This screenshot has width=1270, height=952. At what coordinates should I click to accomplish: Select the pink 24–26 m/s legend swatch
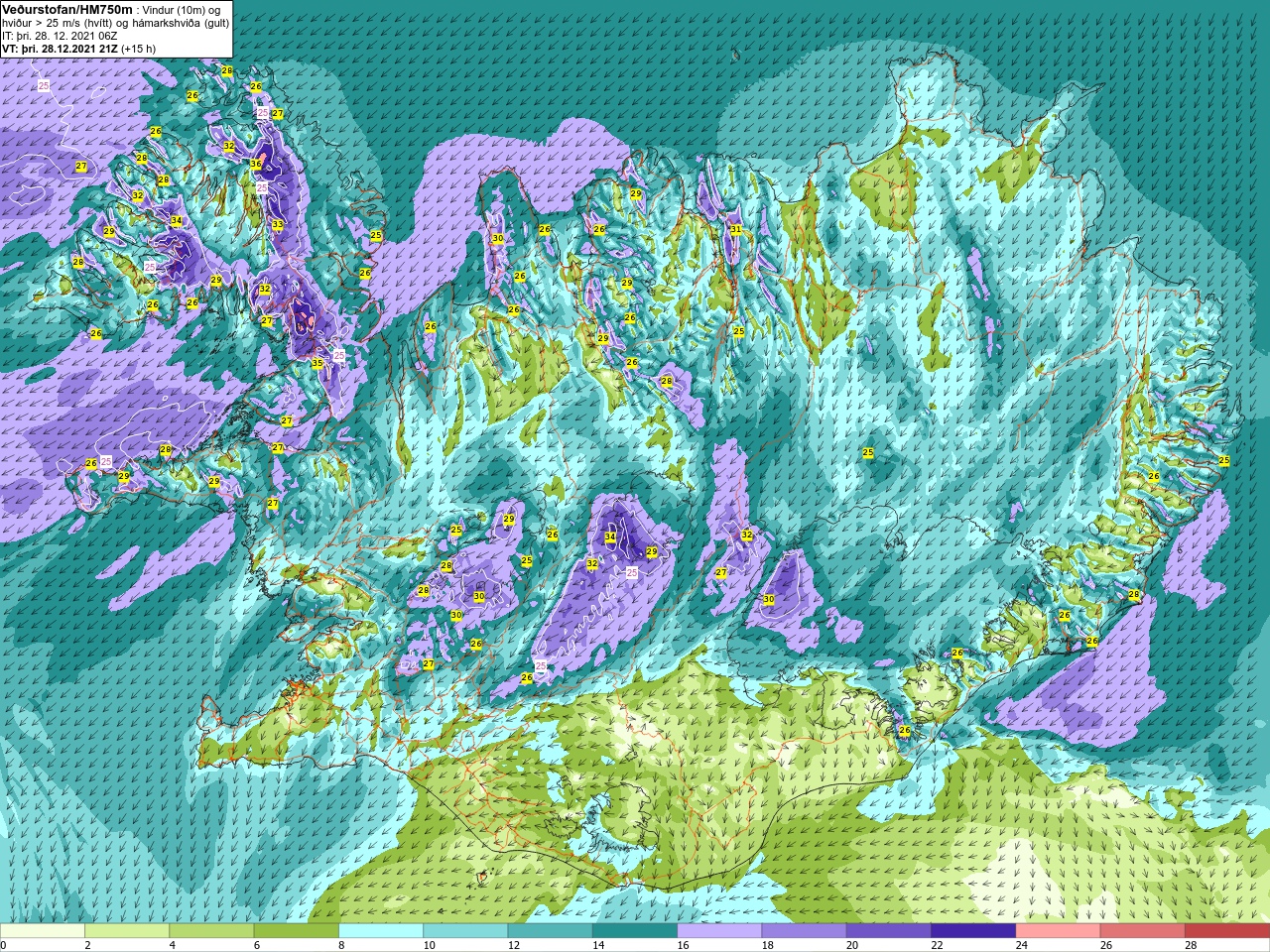click(1058, 930)
